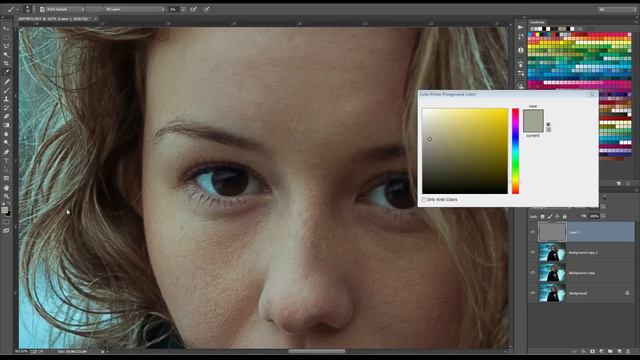Click the background color swatch in toolbox

coord(8,213)
